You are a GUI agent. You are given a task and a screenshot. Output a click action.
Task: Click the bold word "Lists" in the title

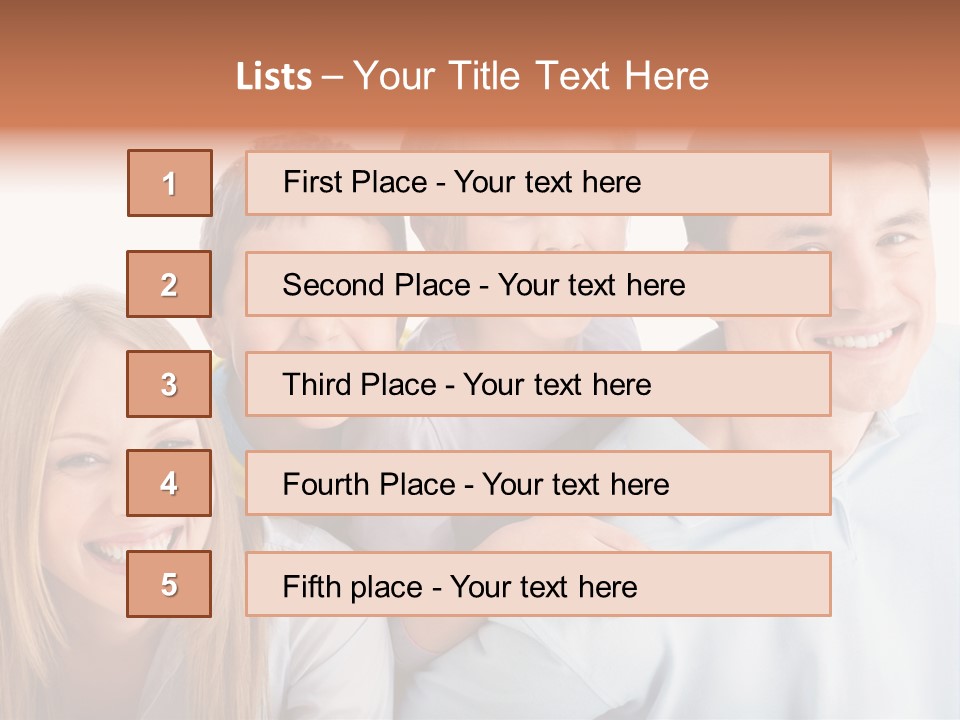(273, 76)
